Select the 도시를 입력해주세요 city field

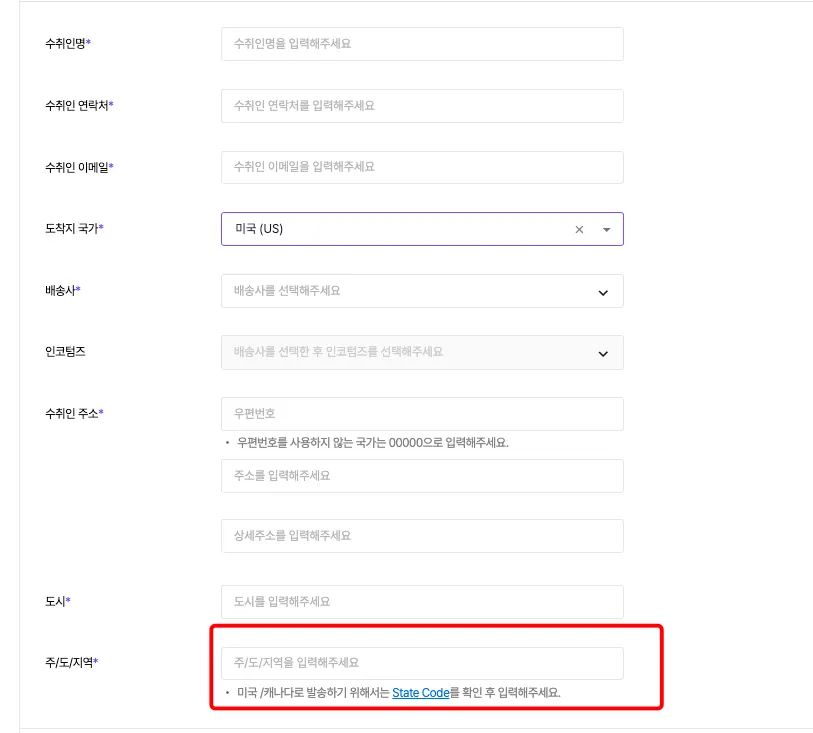click(x=422, y=602)
